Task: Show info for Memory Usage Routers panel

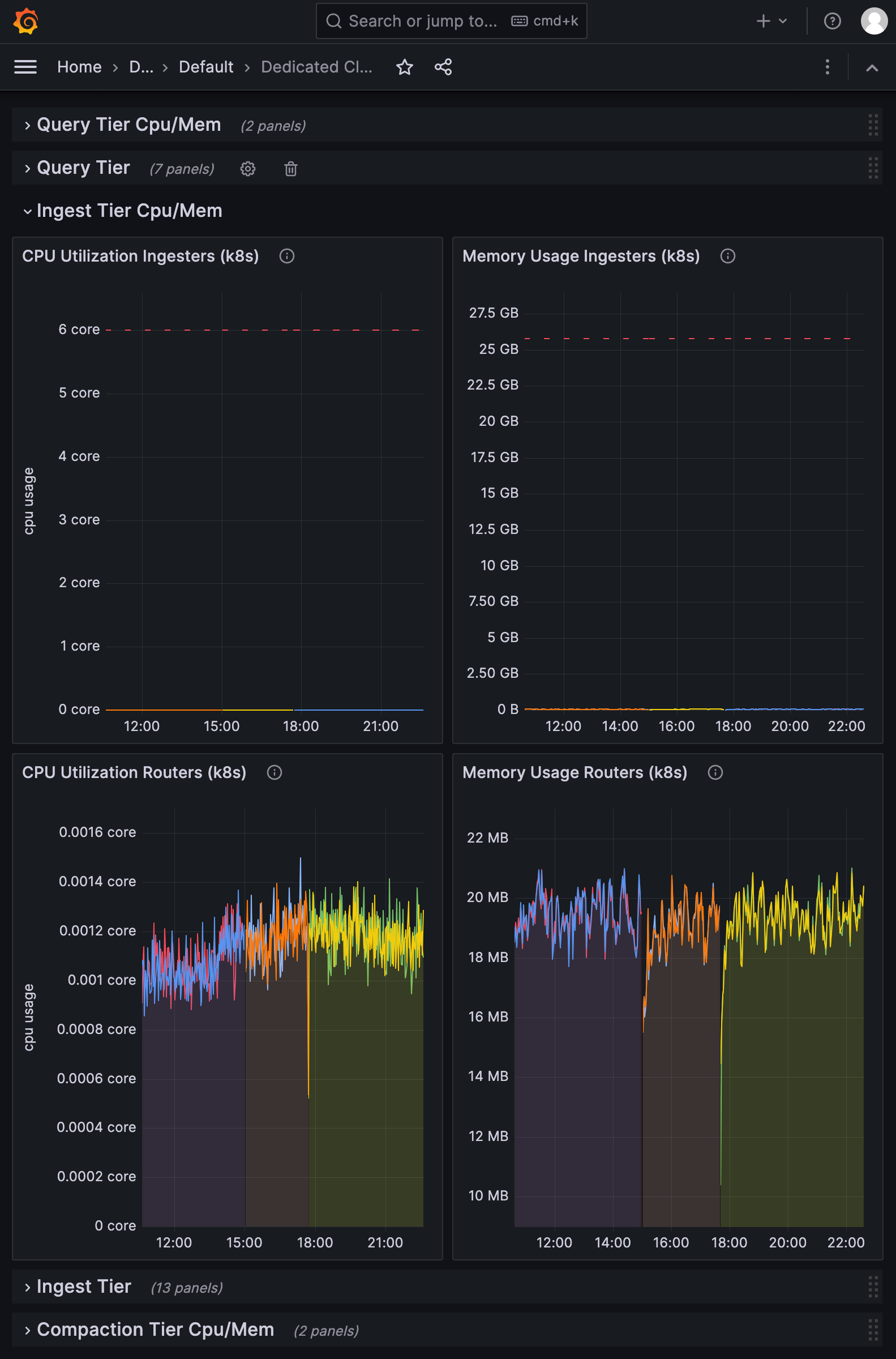Action: (x=715, y=773)
